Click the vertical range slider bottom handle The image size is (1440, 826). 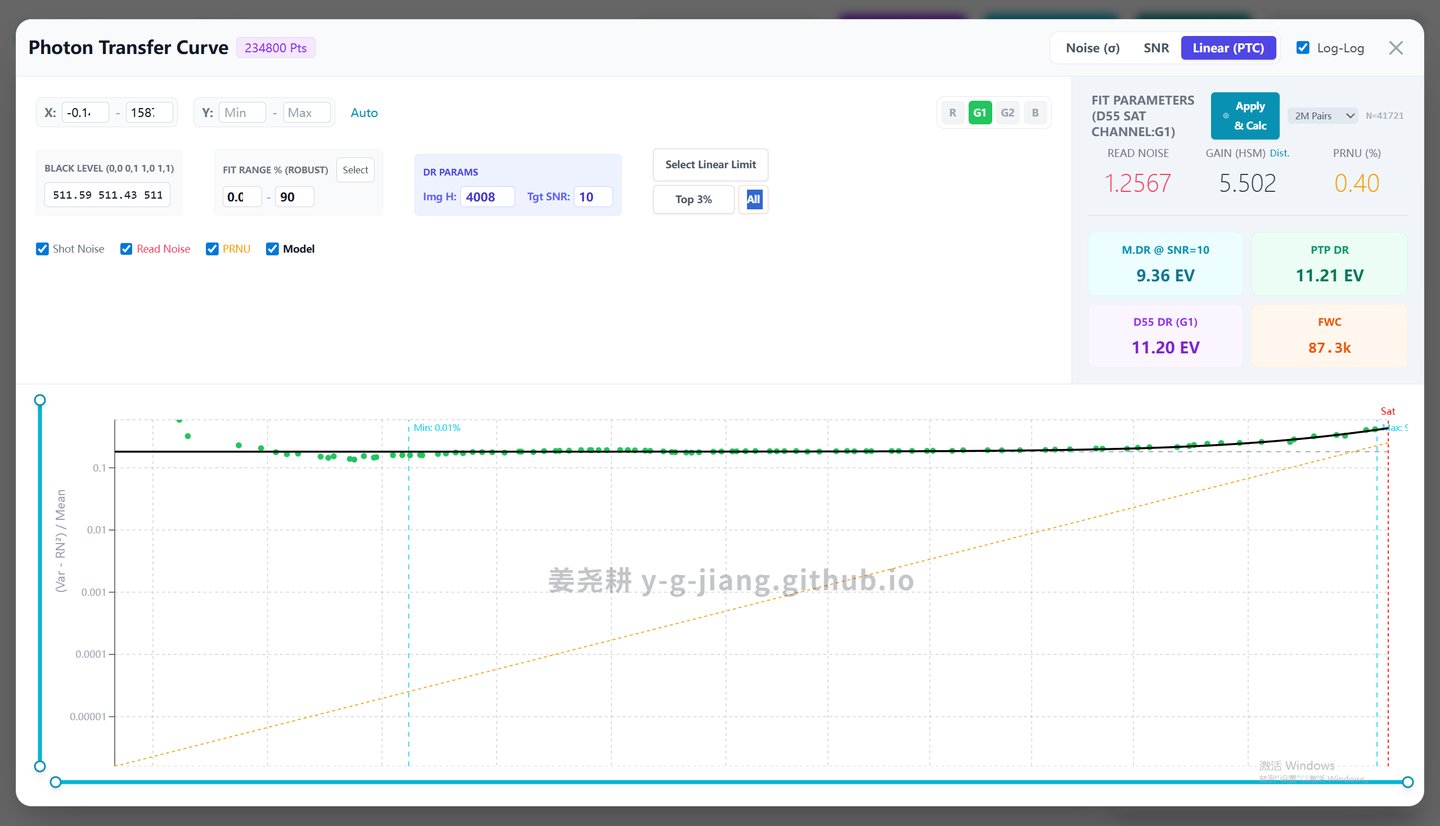click(x=40, y=767)
